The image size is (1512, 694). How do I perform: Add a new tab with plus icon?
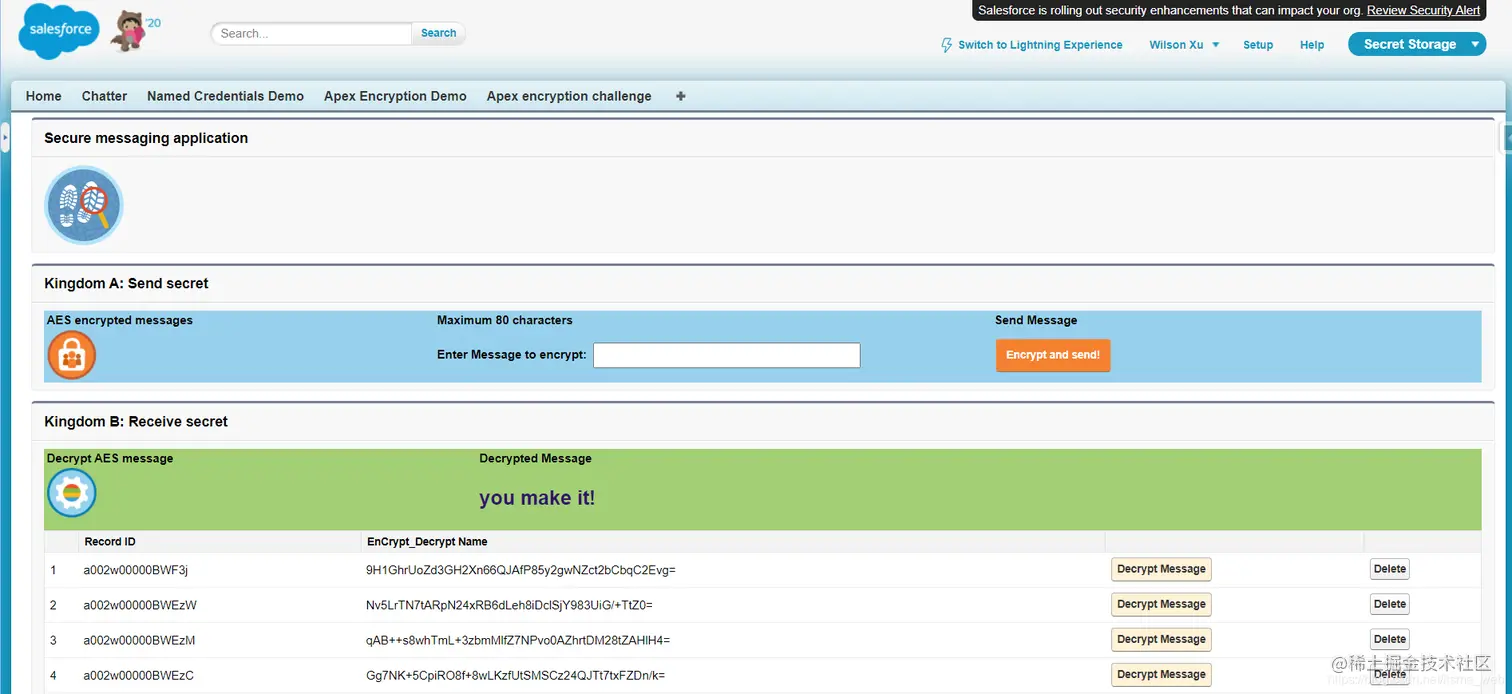(x=681, y=96)
